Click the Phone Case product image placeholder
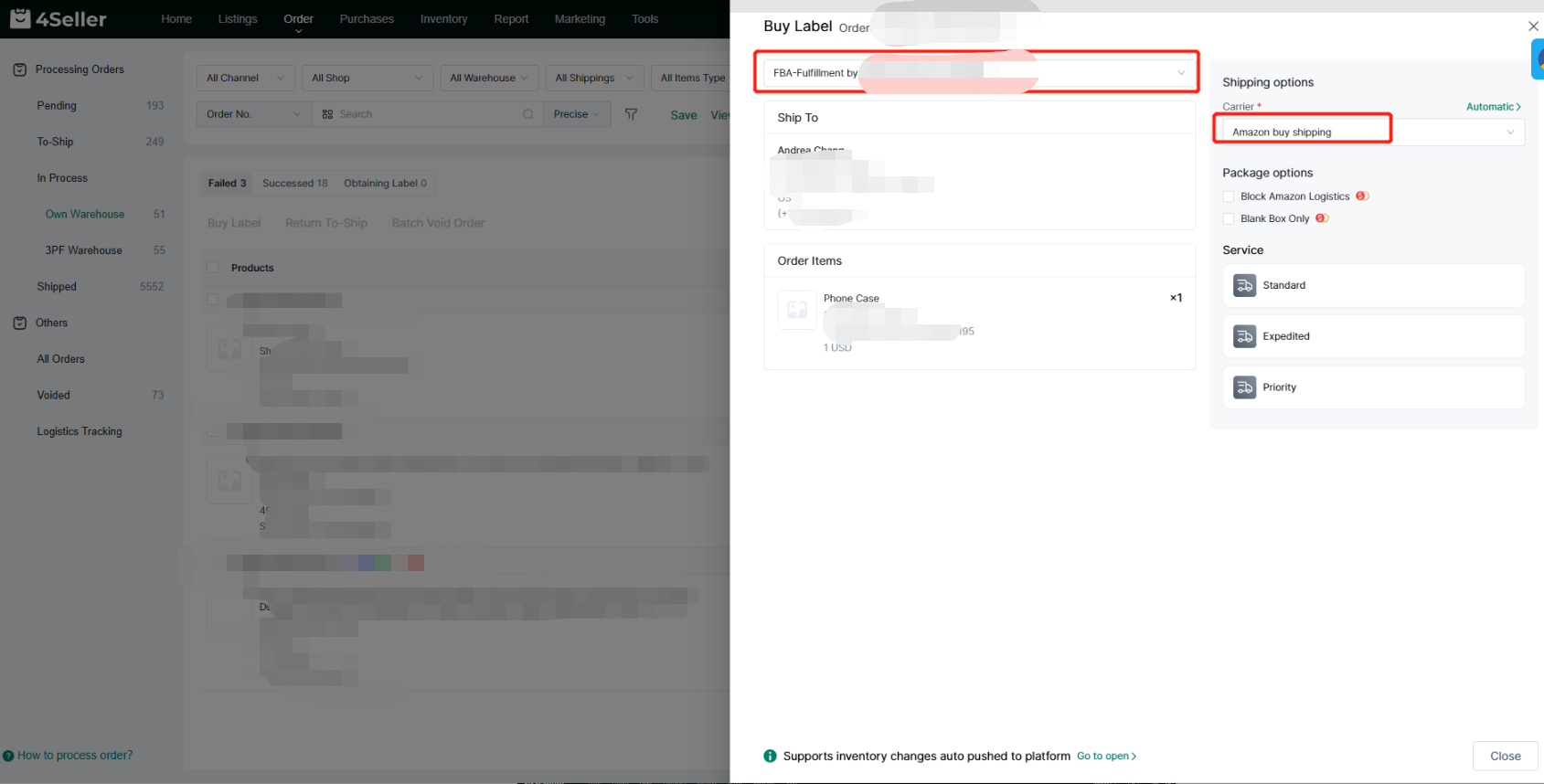 click(x=796, y=310)
